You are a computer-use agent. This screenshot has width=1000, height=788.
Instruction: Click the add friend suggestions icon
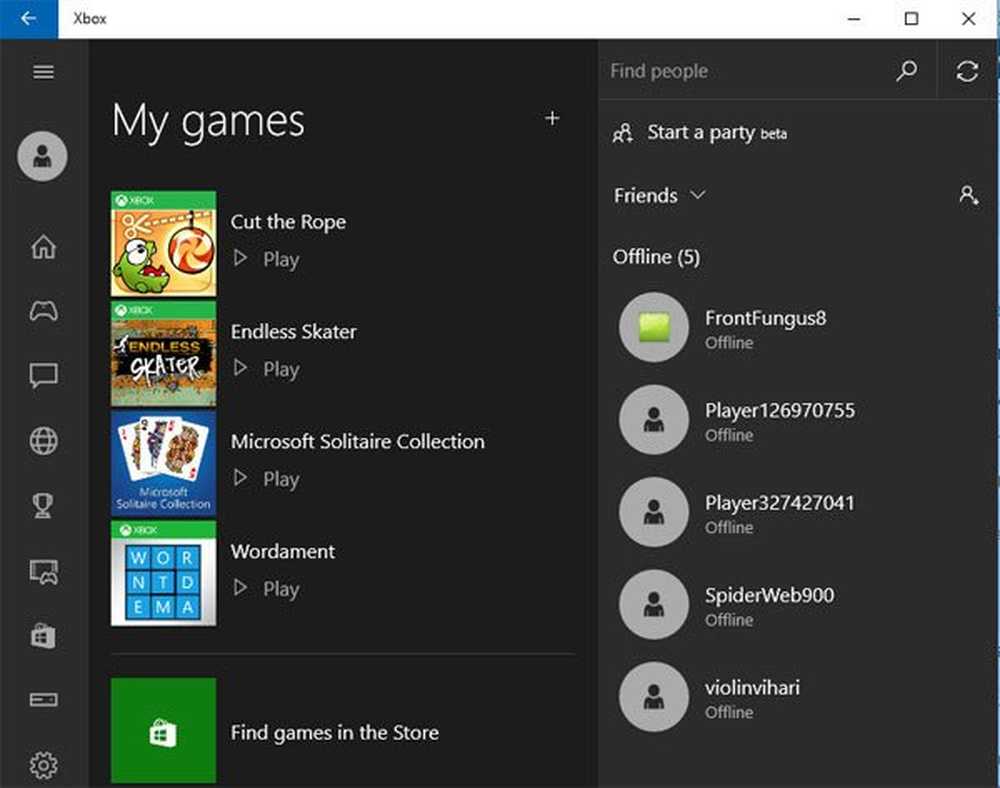coord(968,196)
